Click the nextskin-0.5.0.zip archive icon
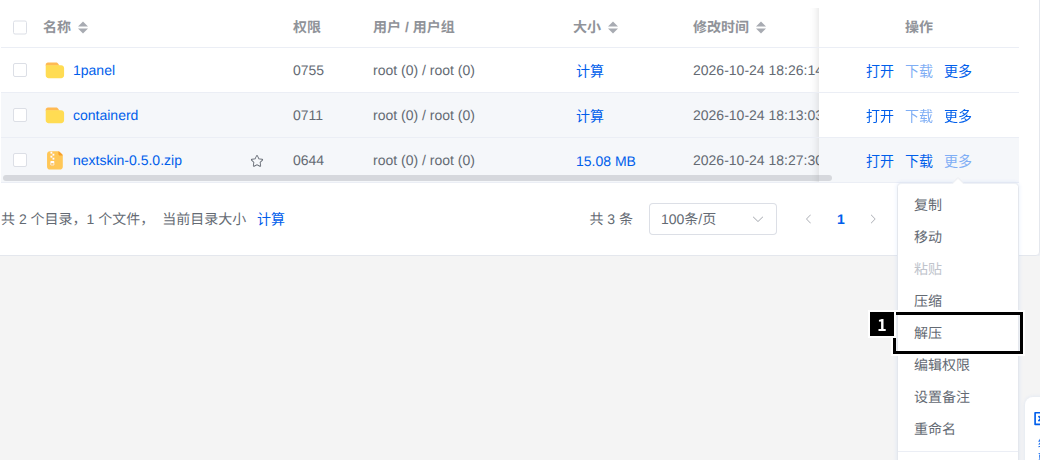Image resolution: width=1040 pixels, height=460 pixels. click(x=54, y=160)
